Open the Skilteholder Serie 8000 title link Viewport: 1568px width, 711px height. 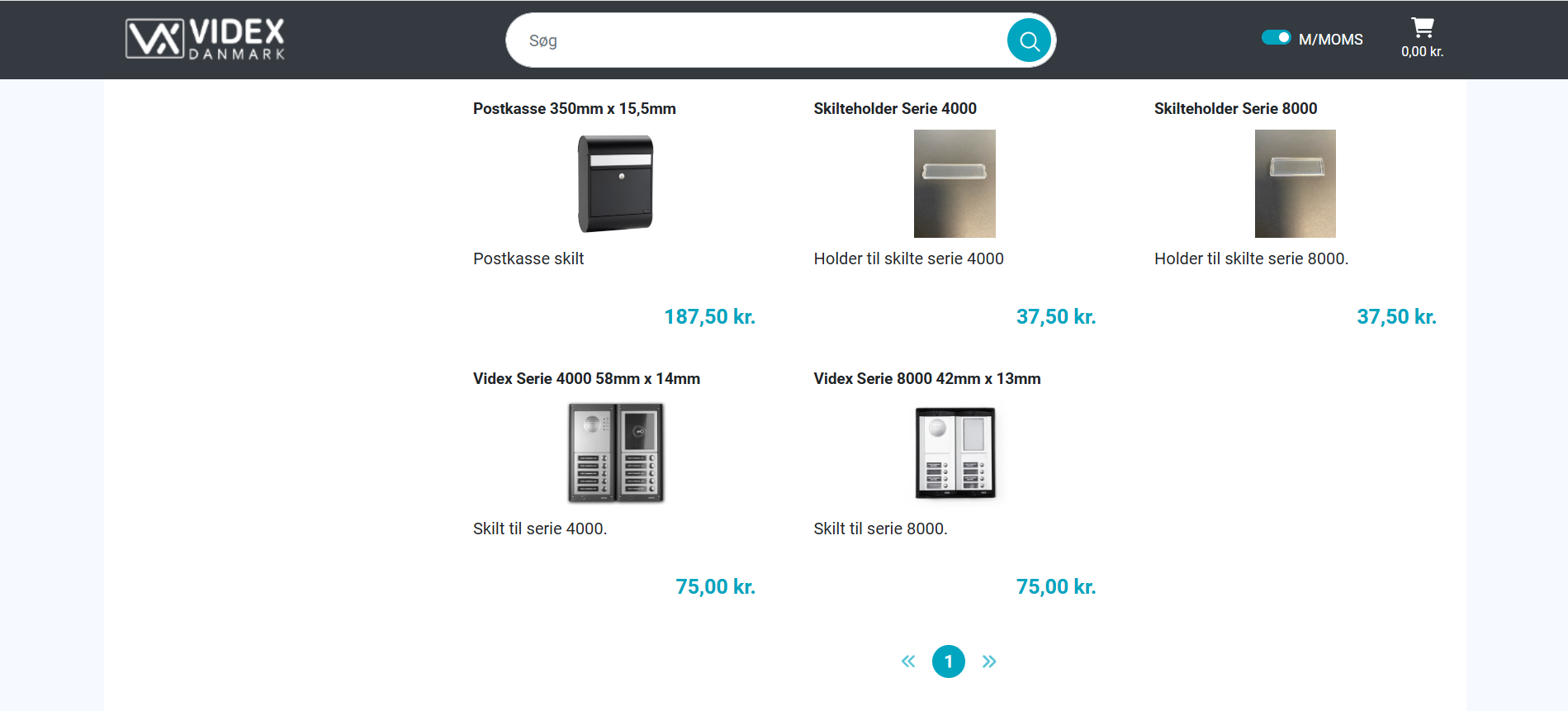pos(1235,109)
